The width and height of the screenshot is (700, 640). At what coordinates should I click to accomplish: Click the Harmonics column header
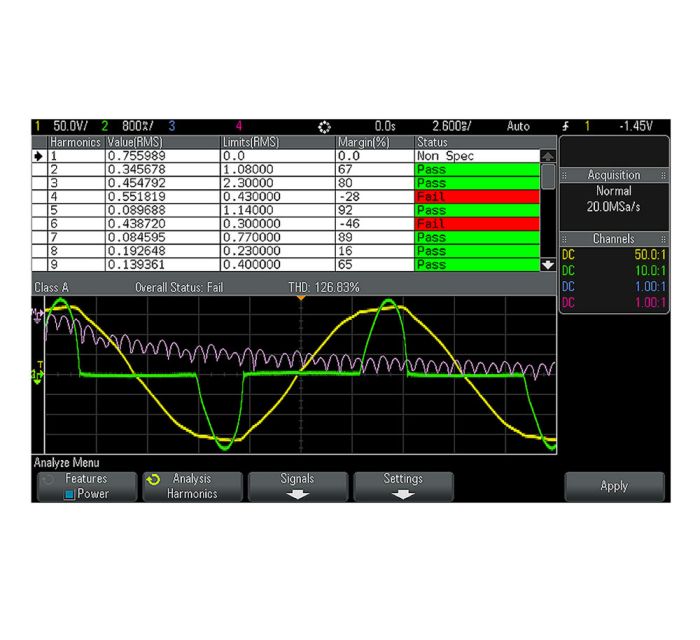click(x=75, y=142)
